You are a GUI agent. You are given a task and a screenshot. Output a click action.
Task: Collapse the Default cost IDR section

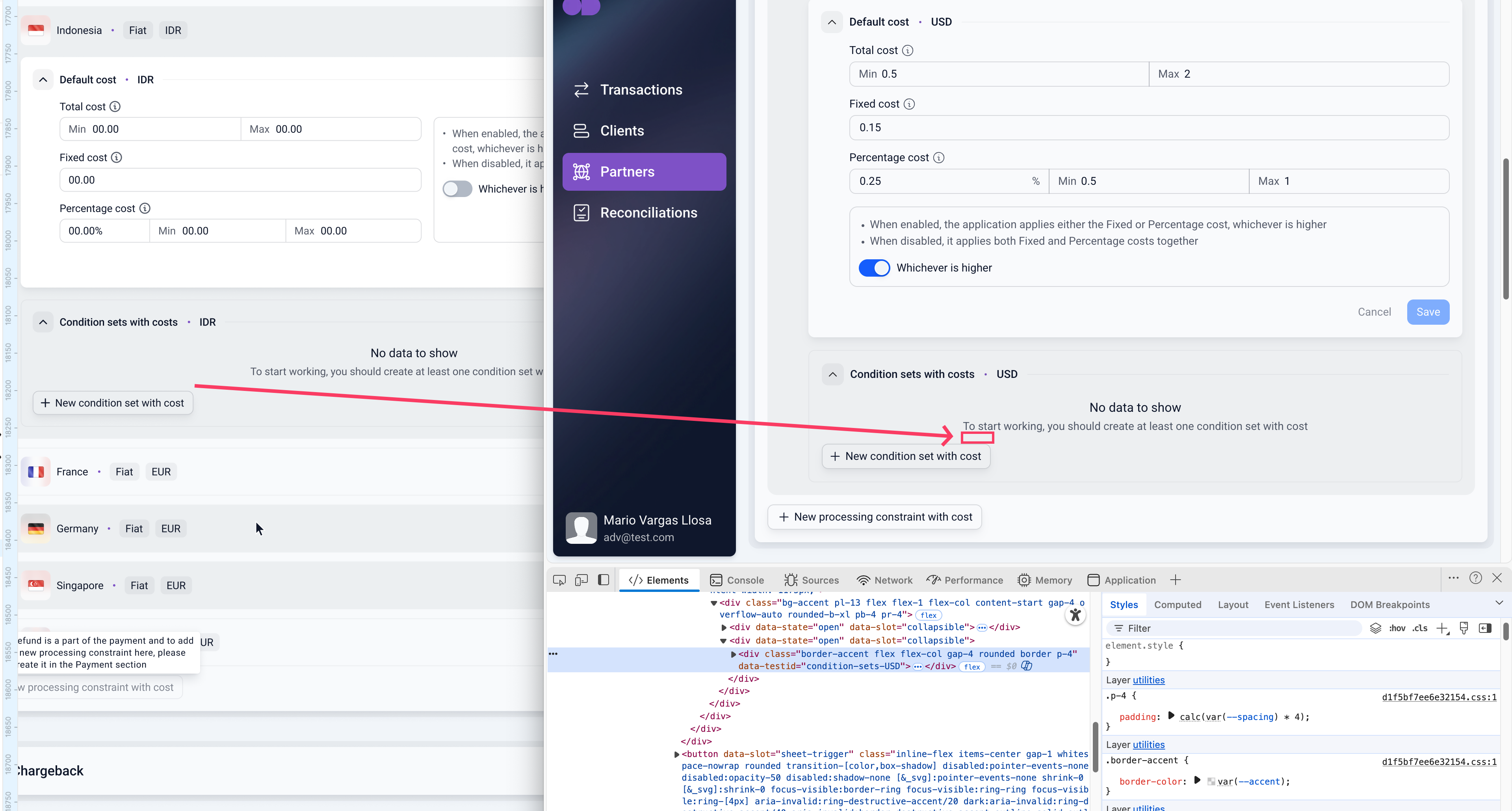[x=43, y=79]
